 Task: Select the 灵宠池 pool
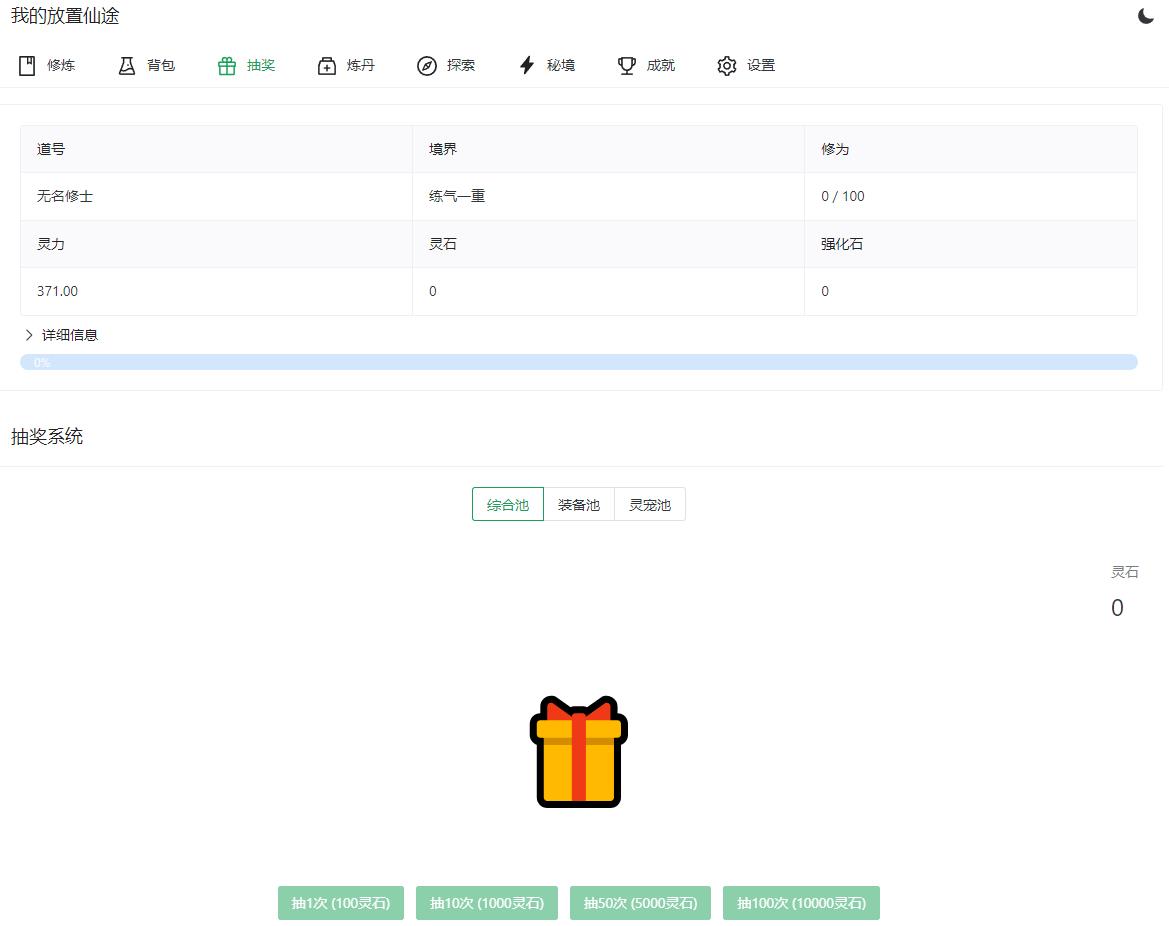(649, 505)
